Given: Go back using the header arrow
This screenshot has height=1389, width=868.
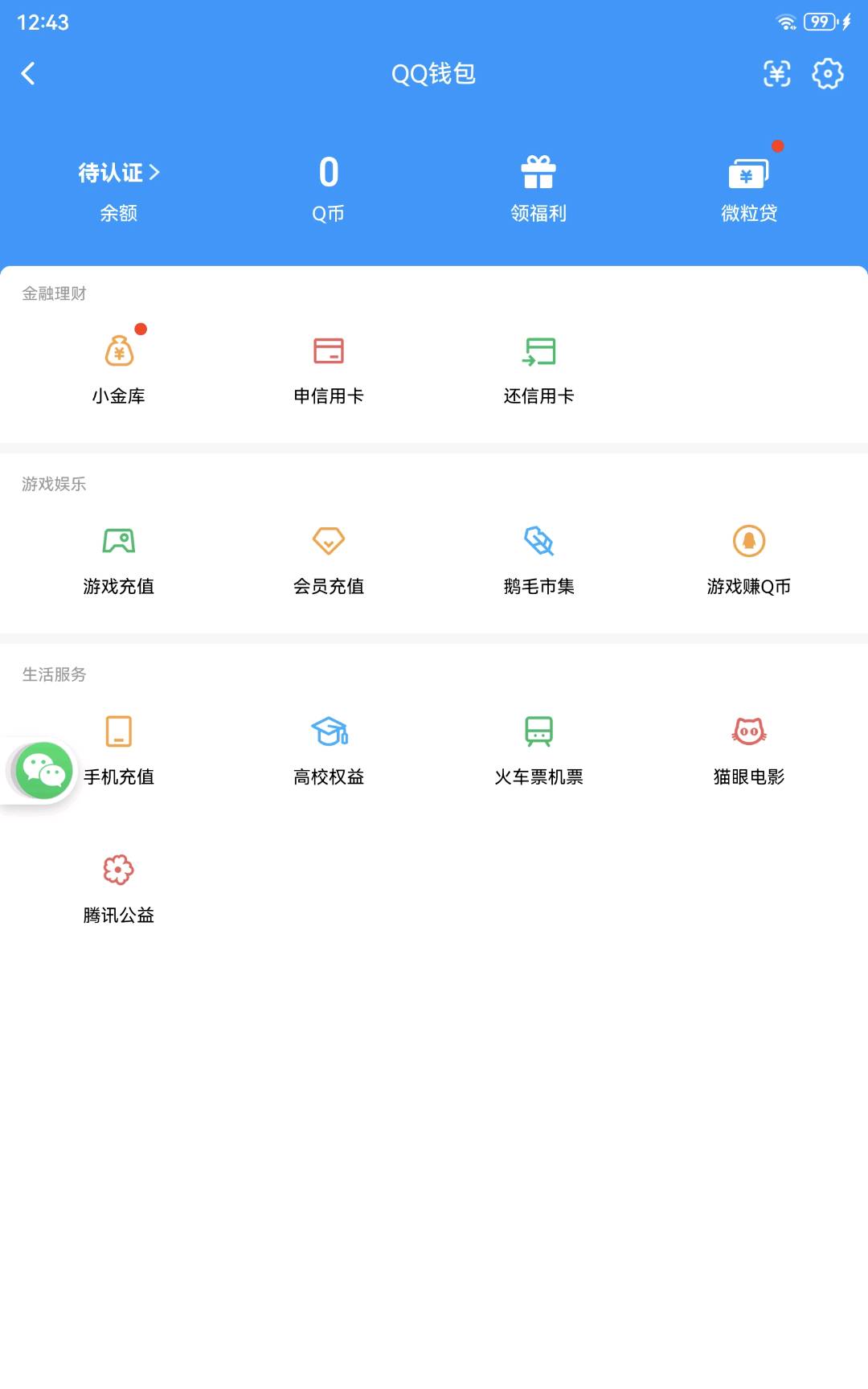Looking at the screenshot, I should [x=28, y=74].
